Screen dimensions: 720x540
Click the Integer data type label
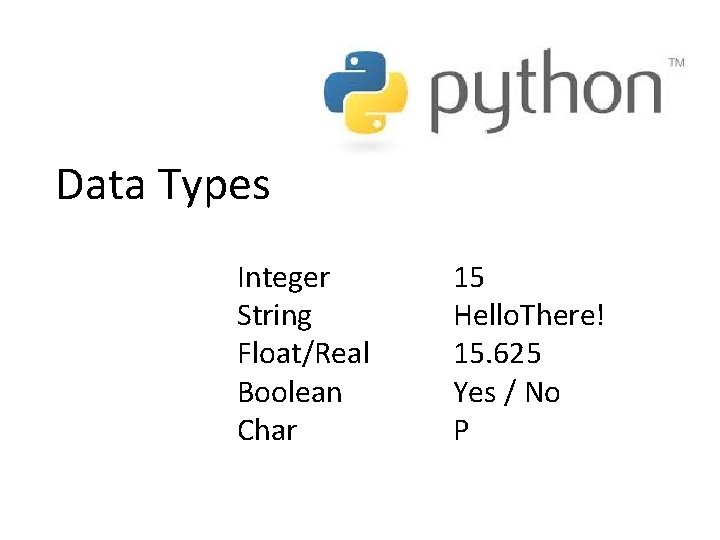click(x=283, y=277)
